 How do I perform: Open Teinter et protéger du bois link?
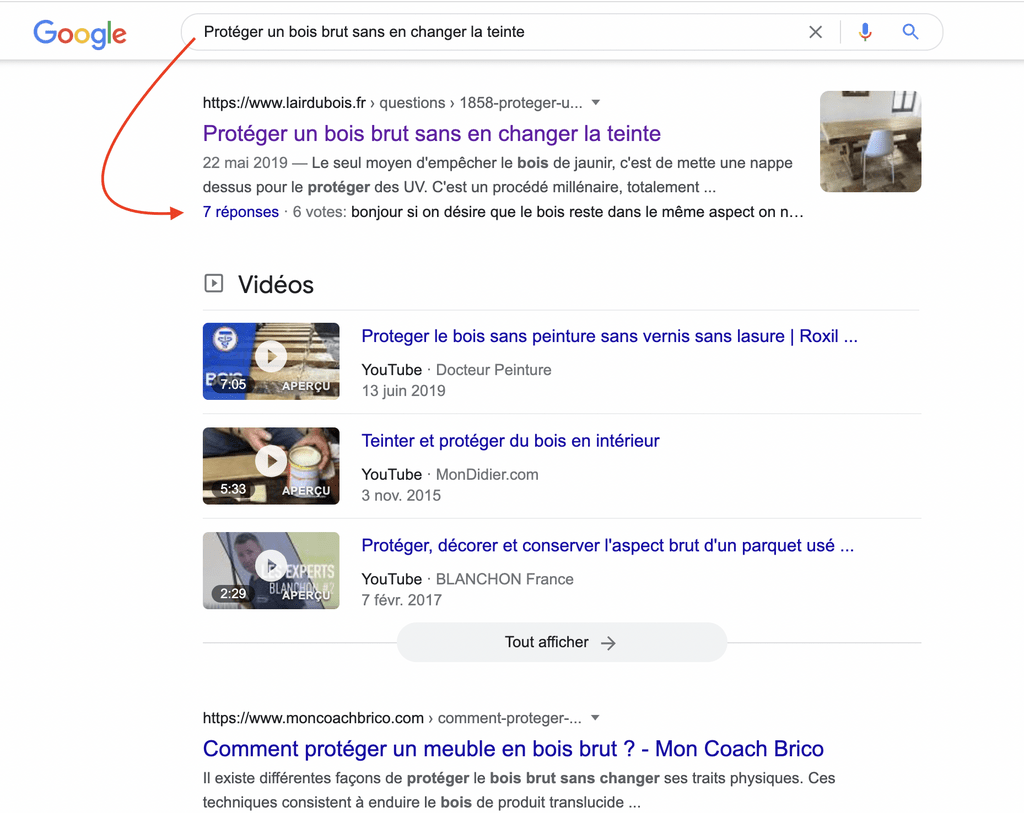point(510,440)
